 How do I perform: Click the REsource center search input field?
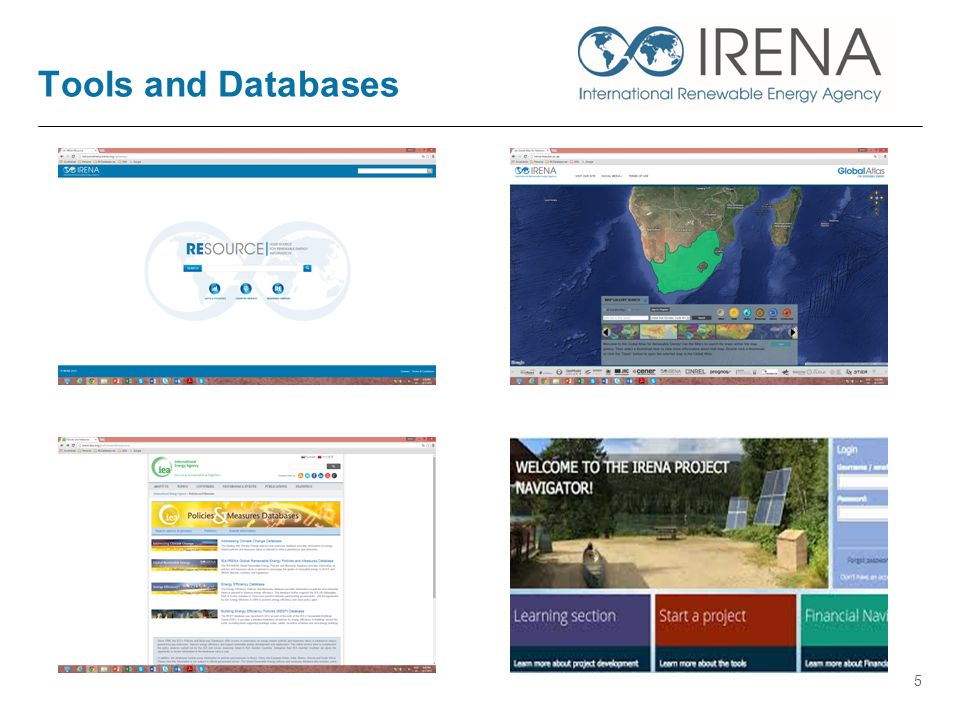point(252,268)
